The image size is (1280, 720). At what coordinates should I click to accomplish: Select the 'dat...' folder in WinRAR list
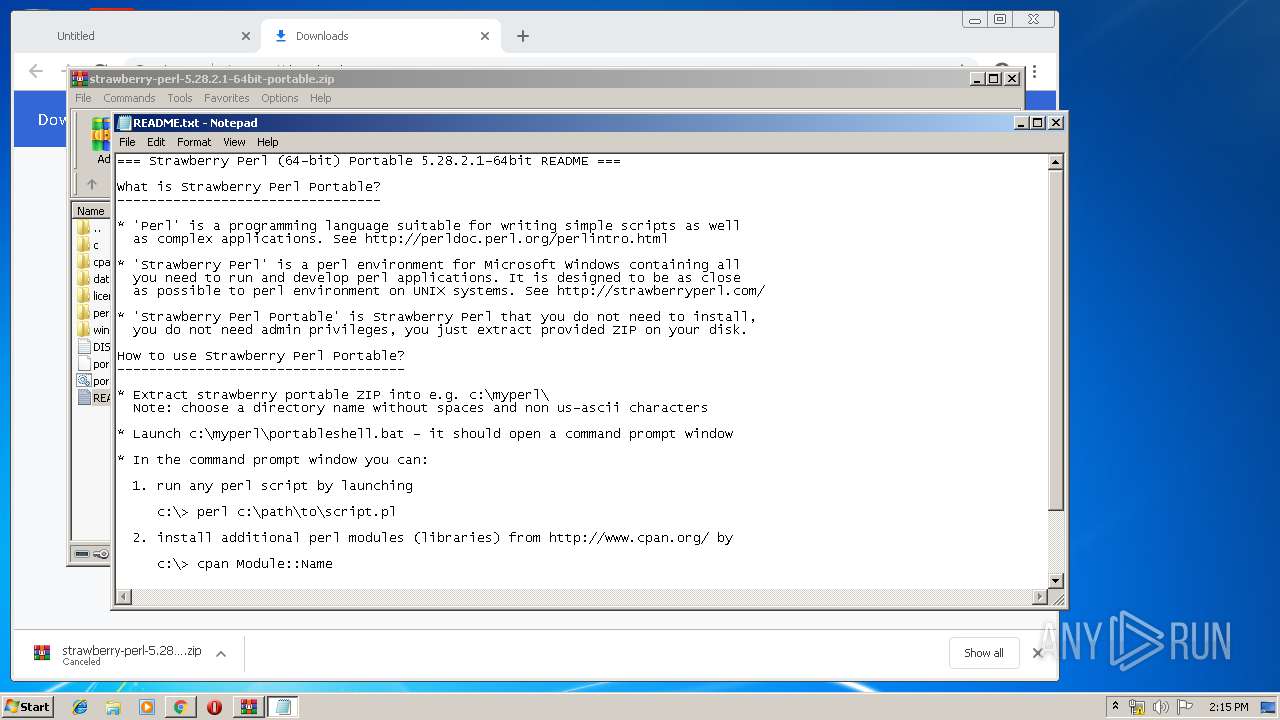coord(94,279)
